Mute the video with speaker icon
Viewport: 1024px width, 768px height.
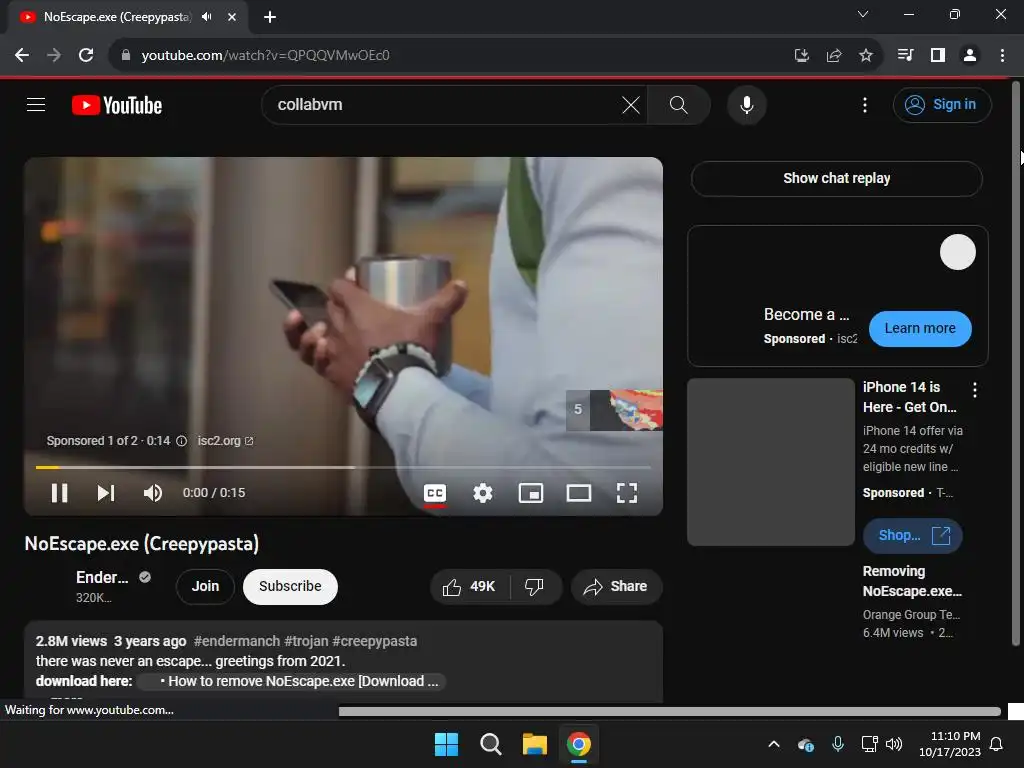pos(153,492)
